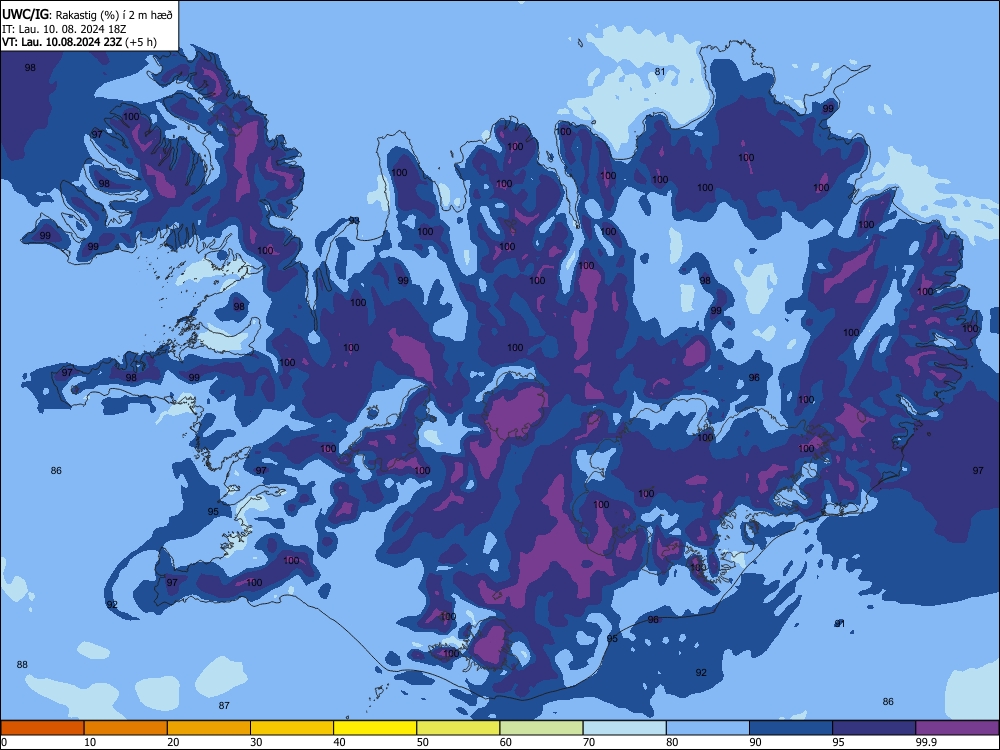This screenshot has width=1000, height=750.
Task: Click the '50' tick label under the color bar
Action: (x=422, y=742)
